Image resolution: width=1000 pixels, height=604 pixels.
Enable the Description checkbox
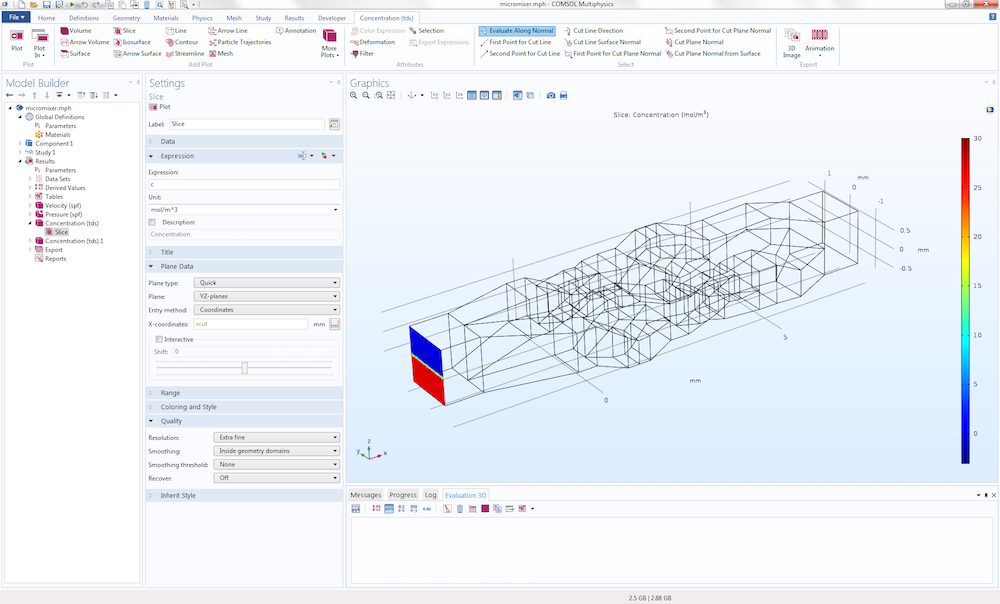coord(152,223)
